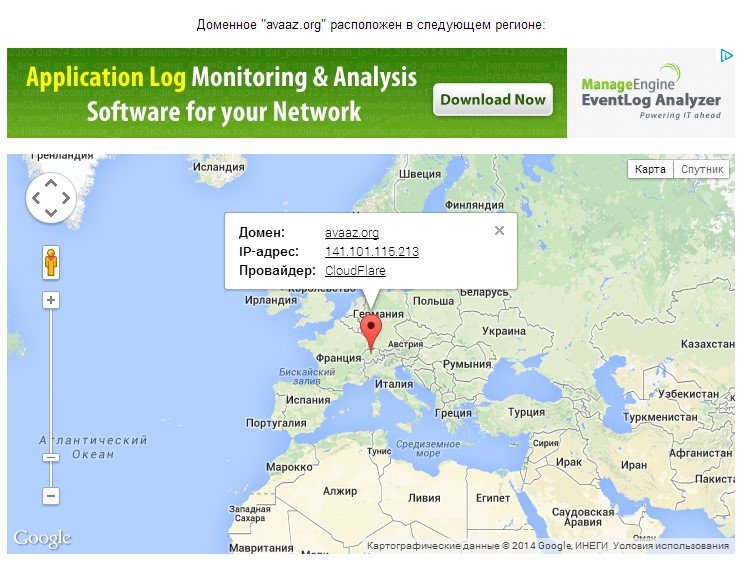The width and height of the screenshot is (744, 562).
Task: Click the ManageEngine EventLog Analyzer logo
Action: coord(650,93)
